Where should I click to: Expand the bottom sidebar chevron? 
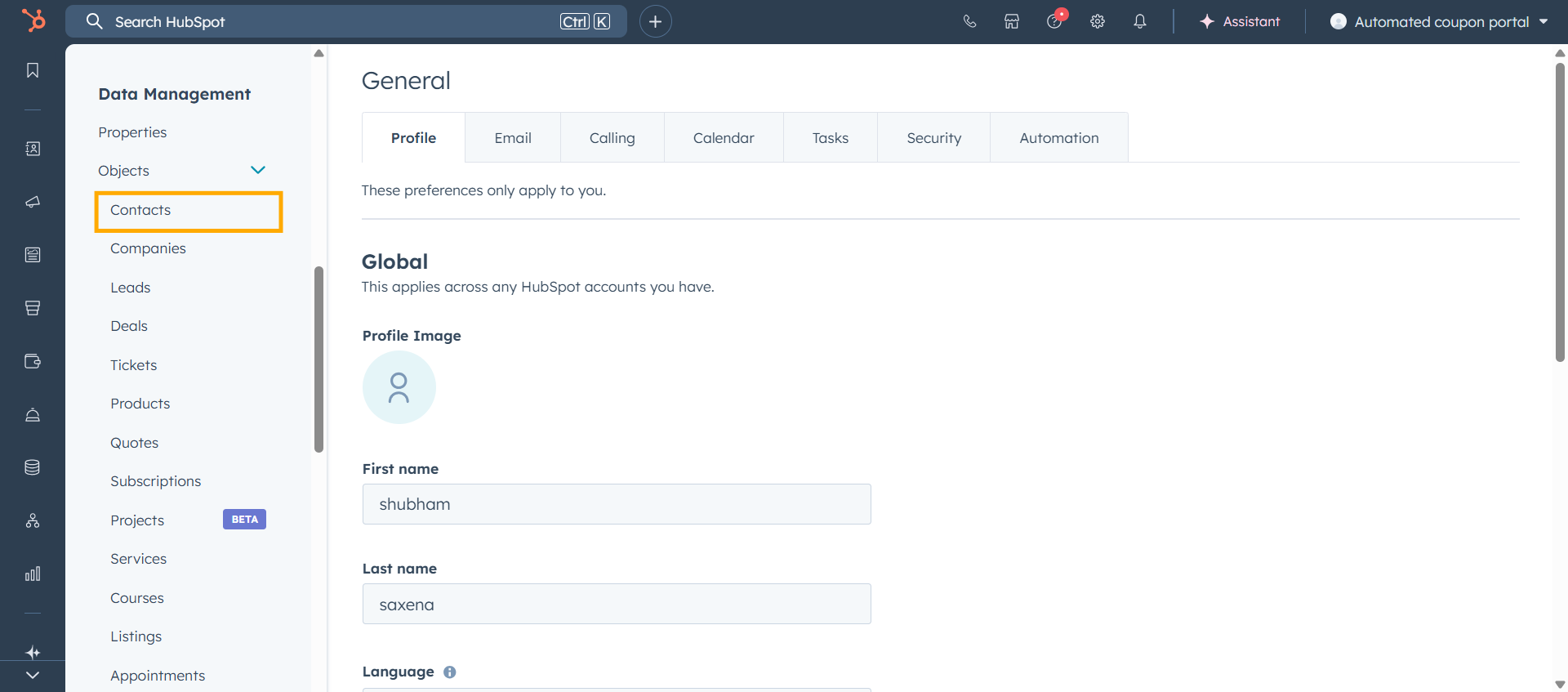pos(33,675)
